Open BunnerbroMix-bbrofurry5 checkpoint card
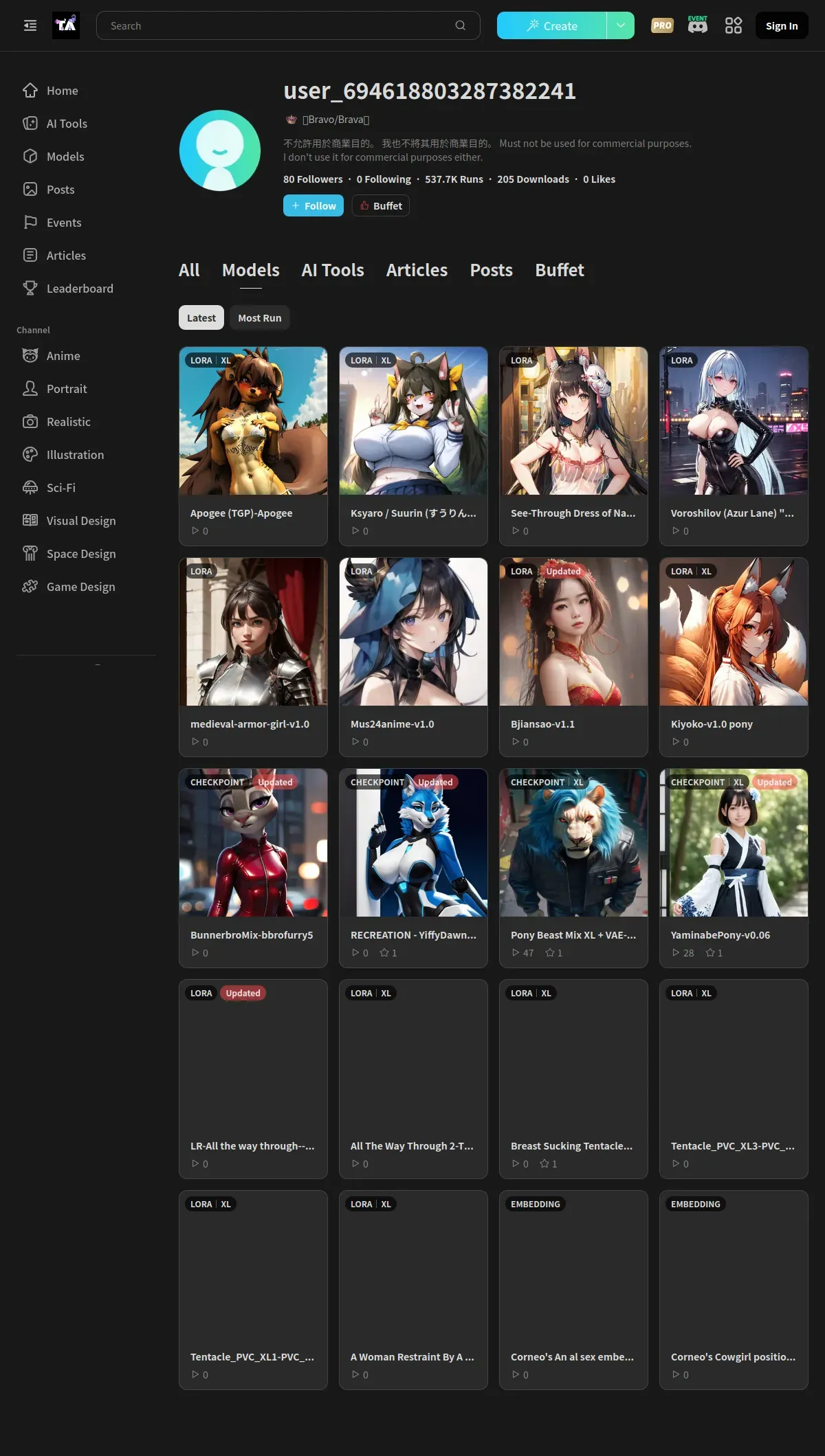Image resolution: width=825 pixels, height=1456 pixels. pyautogui.click(x=253, y=868)
